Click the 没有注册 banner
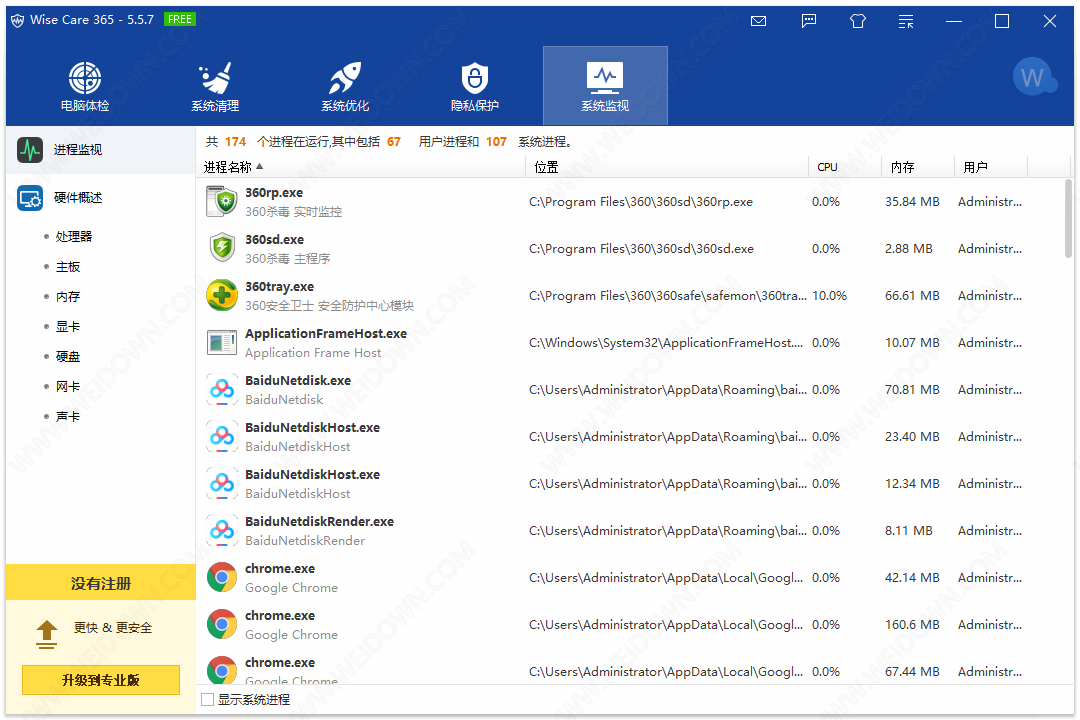 [x=101, y=583]
